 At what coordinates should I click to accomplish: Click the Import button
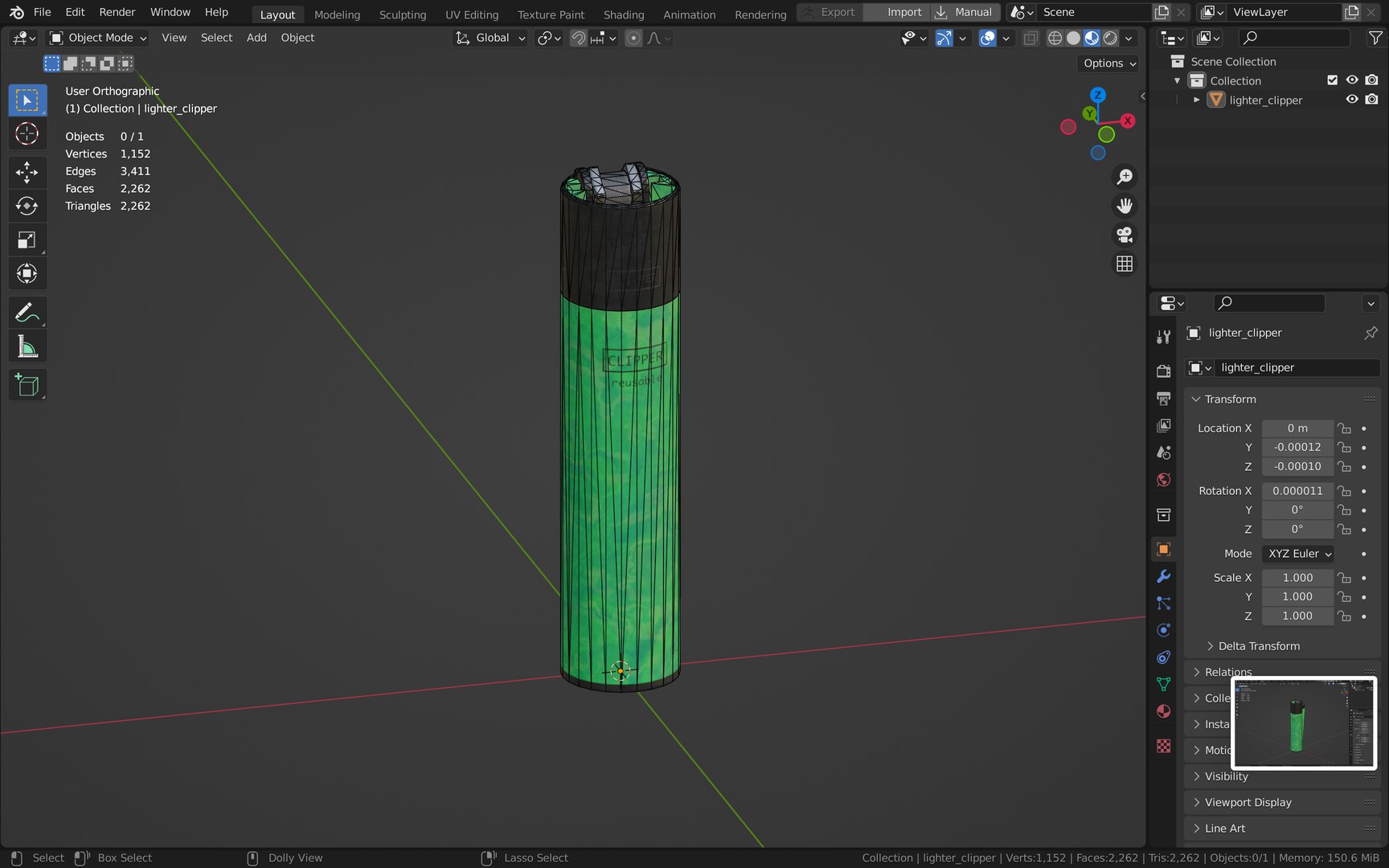896,12
